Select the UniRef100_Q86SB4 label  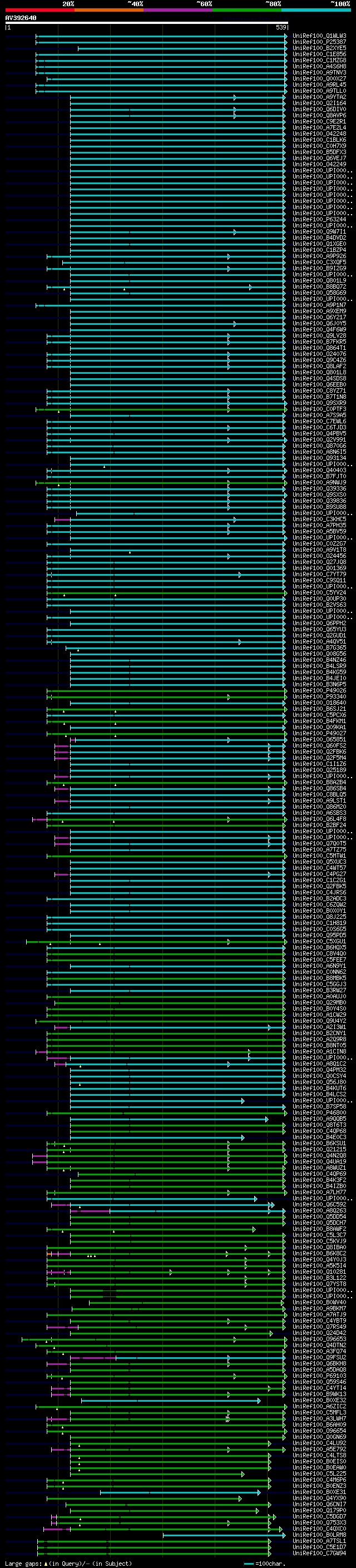pos(319,788)
